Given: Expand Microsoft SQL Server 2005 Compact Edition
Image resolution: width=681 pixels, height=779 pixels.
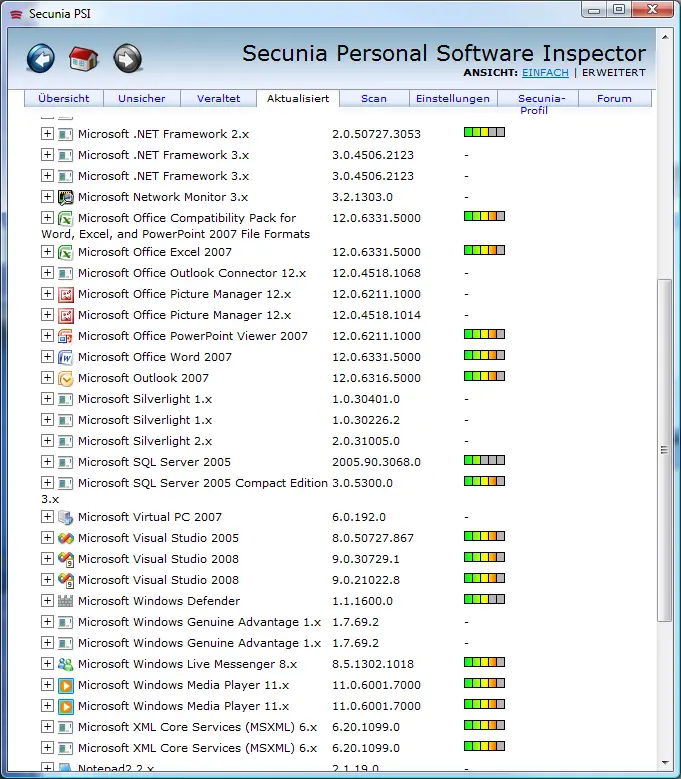Looking at the screenshot, I should coord(47,482).
